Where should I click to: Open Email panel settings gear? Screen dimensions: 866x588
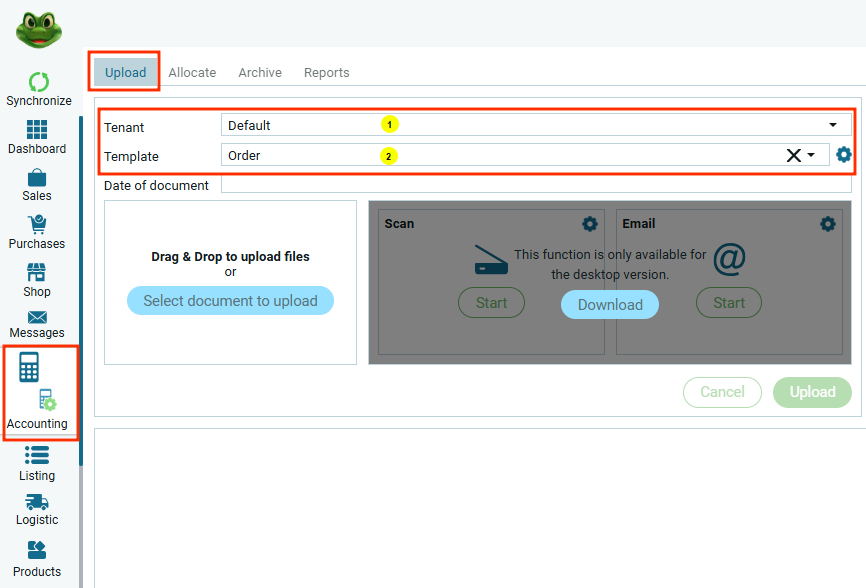tap(827, 224)
